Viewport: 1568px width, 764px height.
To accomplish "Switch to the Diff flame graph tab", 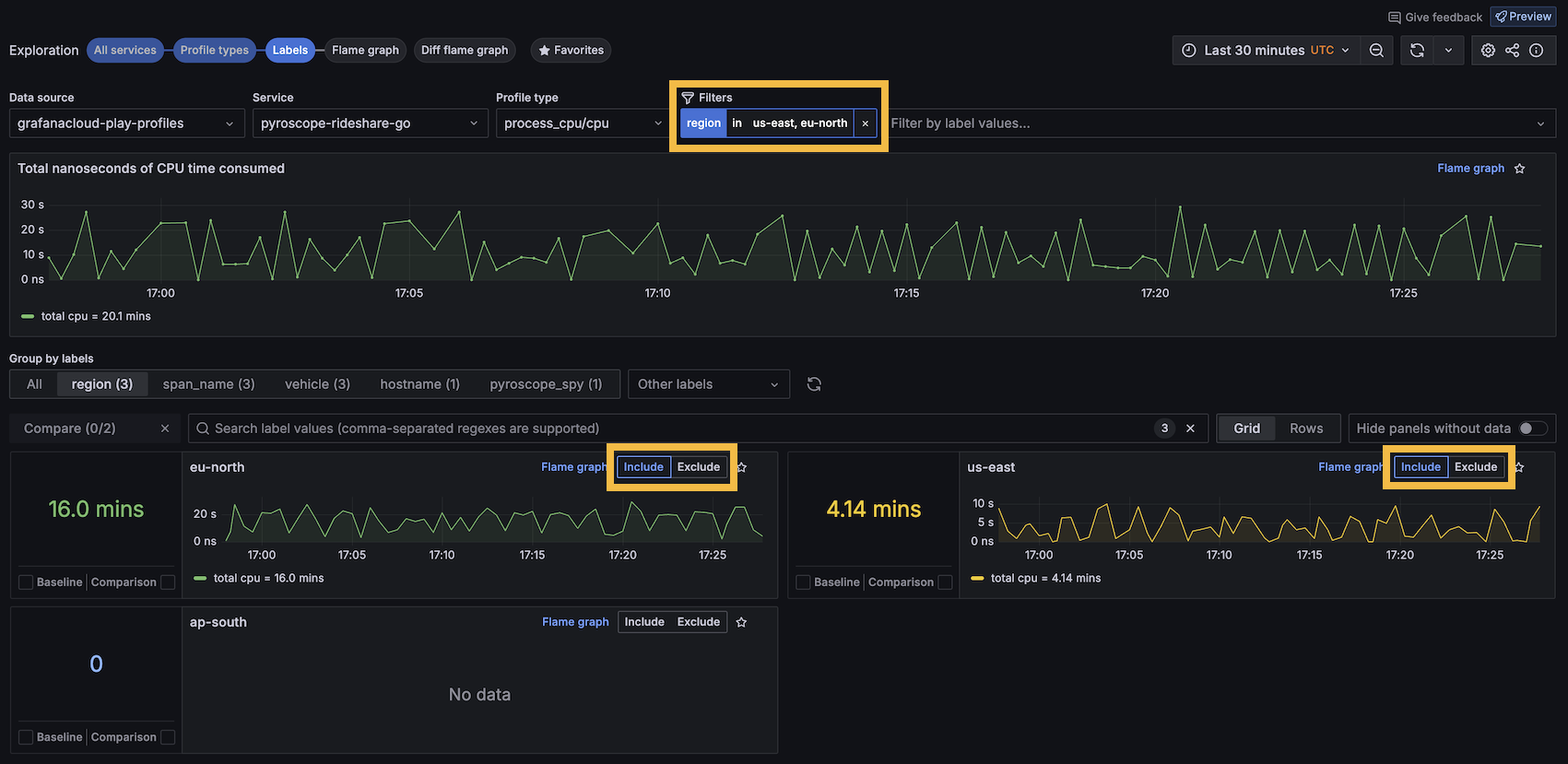I will [x=464, y=51].
